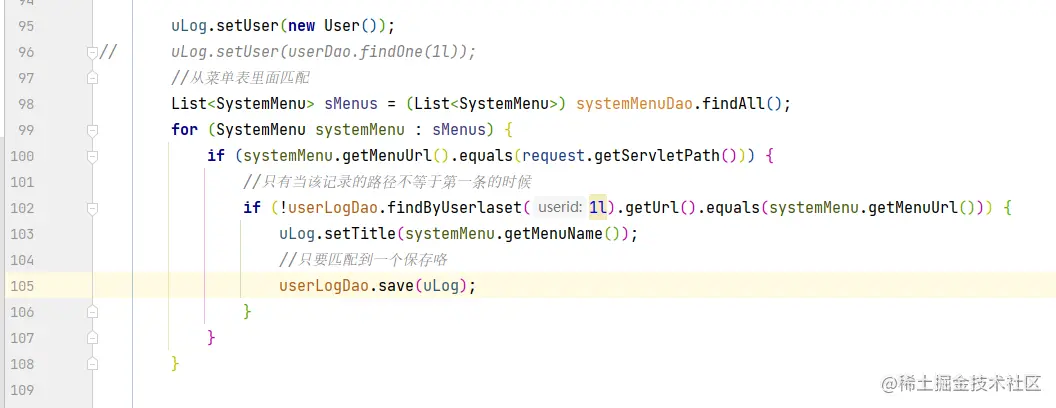
Task: Click 'userLogDao' in the save call line 105
Action: coord(323,286)
